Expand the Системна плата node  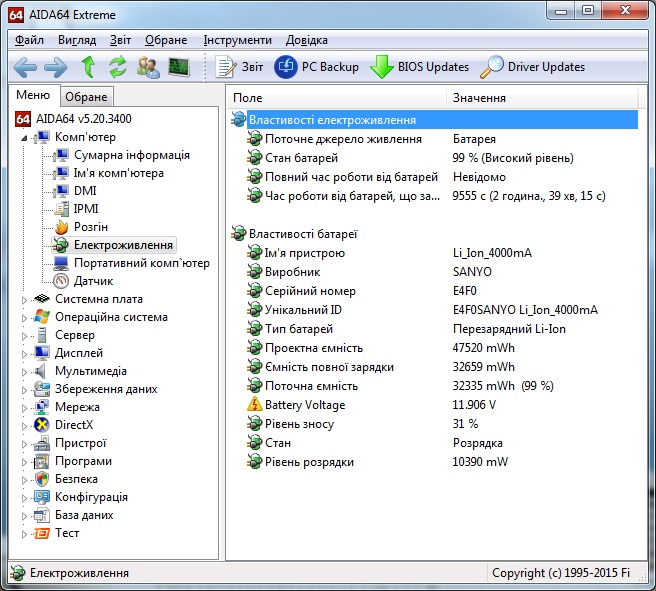click(24, 299)
